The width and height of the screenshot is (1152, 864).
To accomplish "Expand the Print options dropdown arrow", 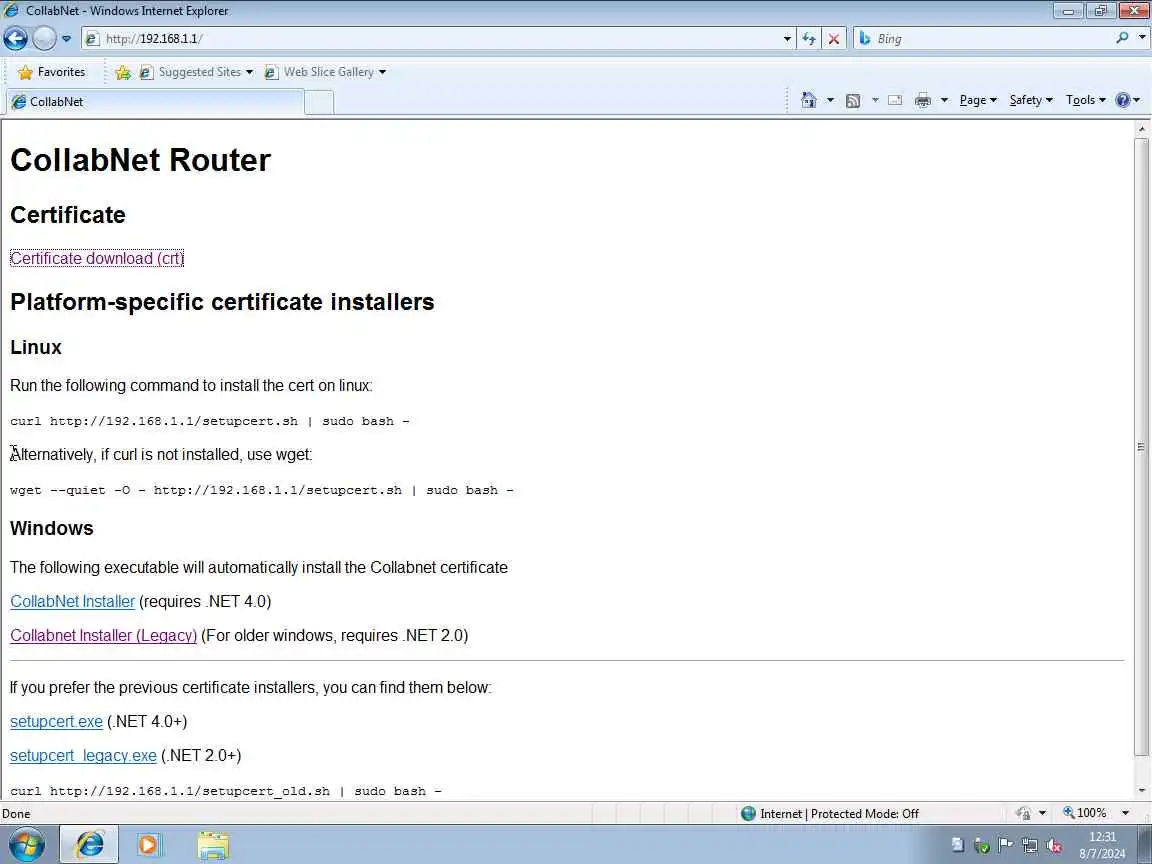I will [x=944, y=100].
